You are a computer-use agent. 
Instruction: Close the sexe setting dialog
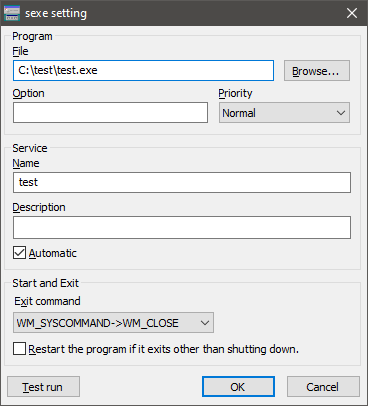click(352, 13)
